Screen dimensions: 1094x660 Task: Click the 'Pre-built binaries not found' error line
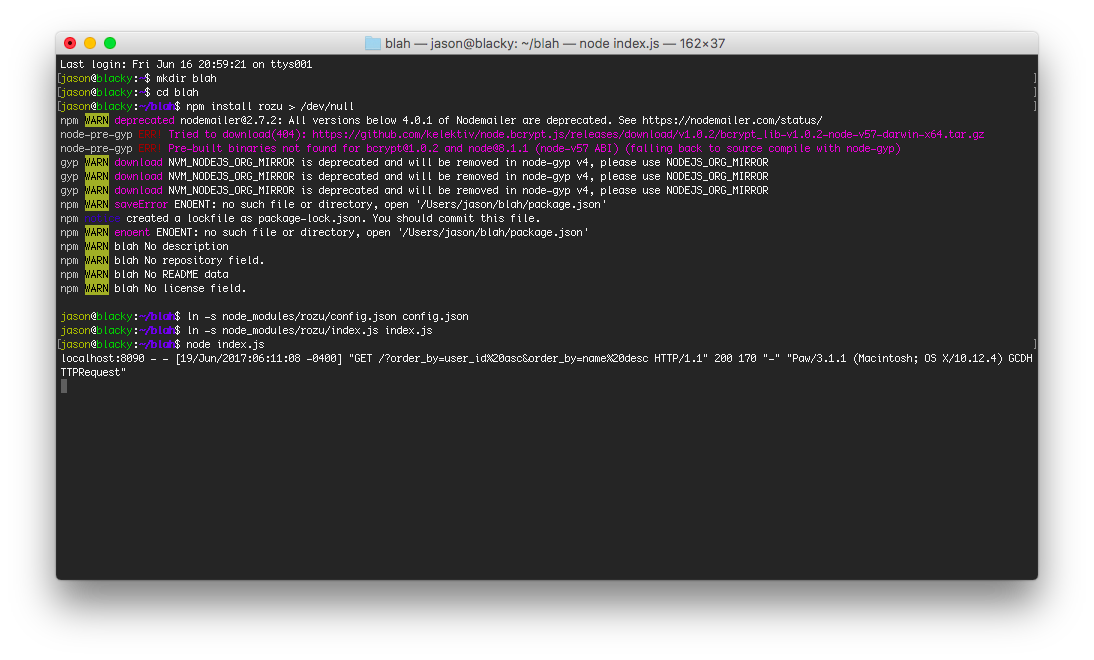tap(534, 148)
